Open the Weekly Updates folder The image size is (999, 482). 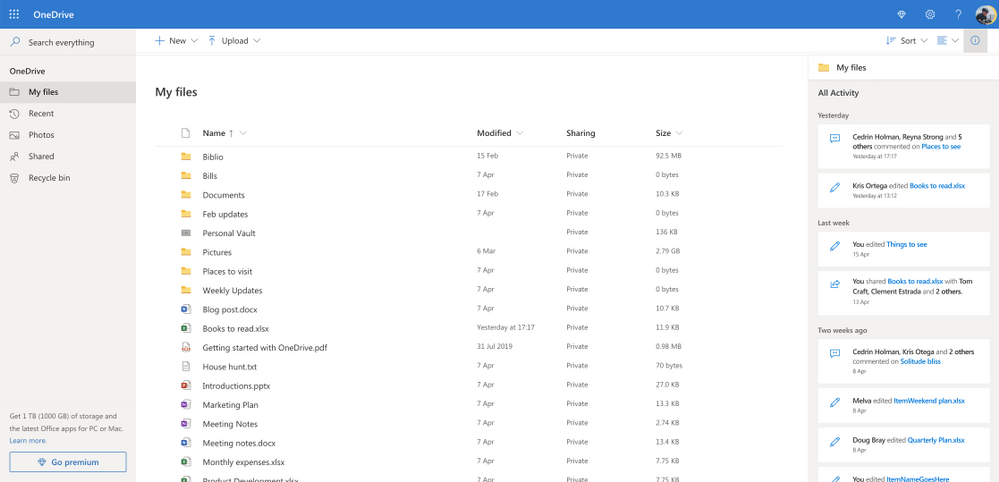tap(233, 290)
